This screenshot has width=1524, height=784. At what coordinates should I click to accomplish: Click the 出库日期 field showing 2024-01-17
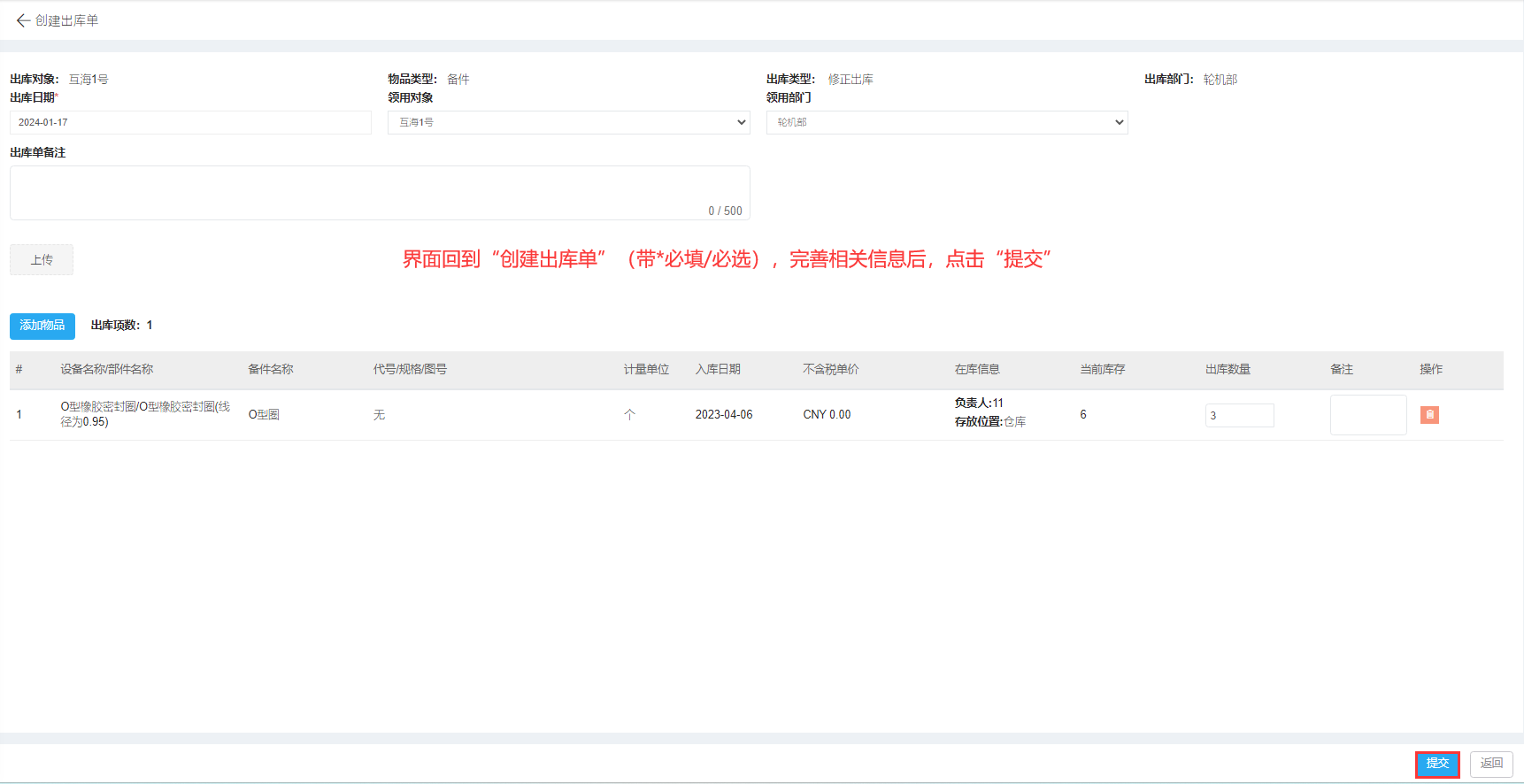(x=190, y=122)
